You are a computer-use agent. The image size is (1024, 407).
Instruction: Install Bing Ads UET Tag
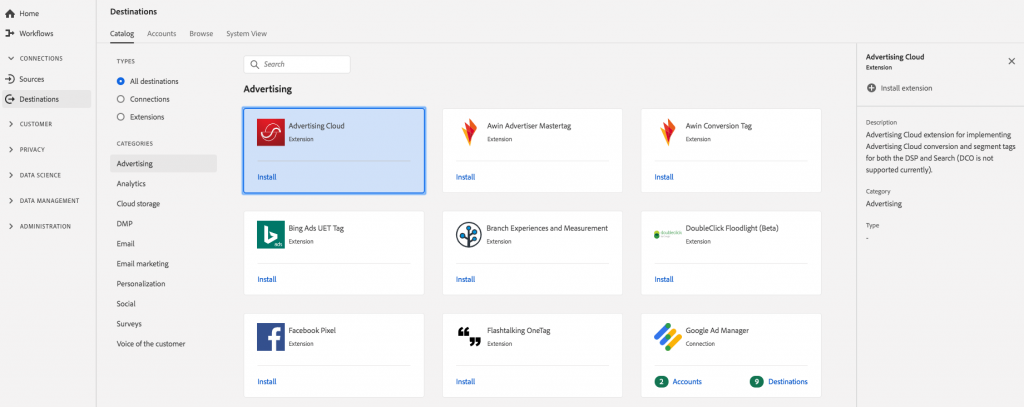(x=266, y=280)
